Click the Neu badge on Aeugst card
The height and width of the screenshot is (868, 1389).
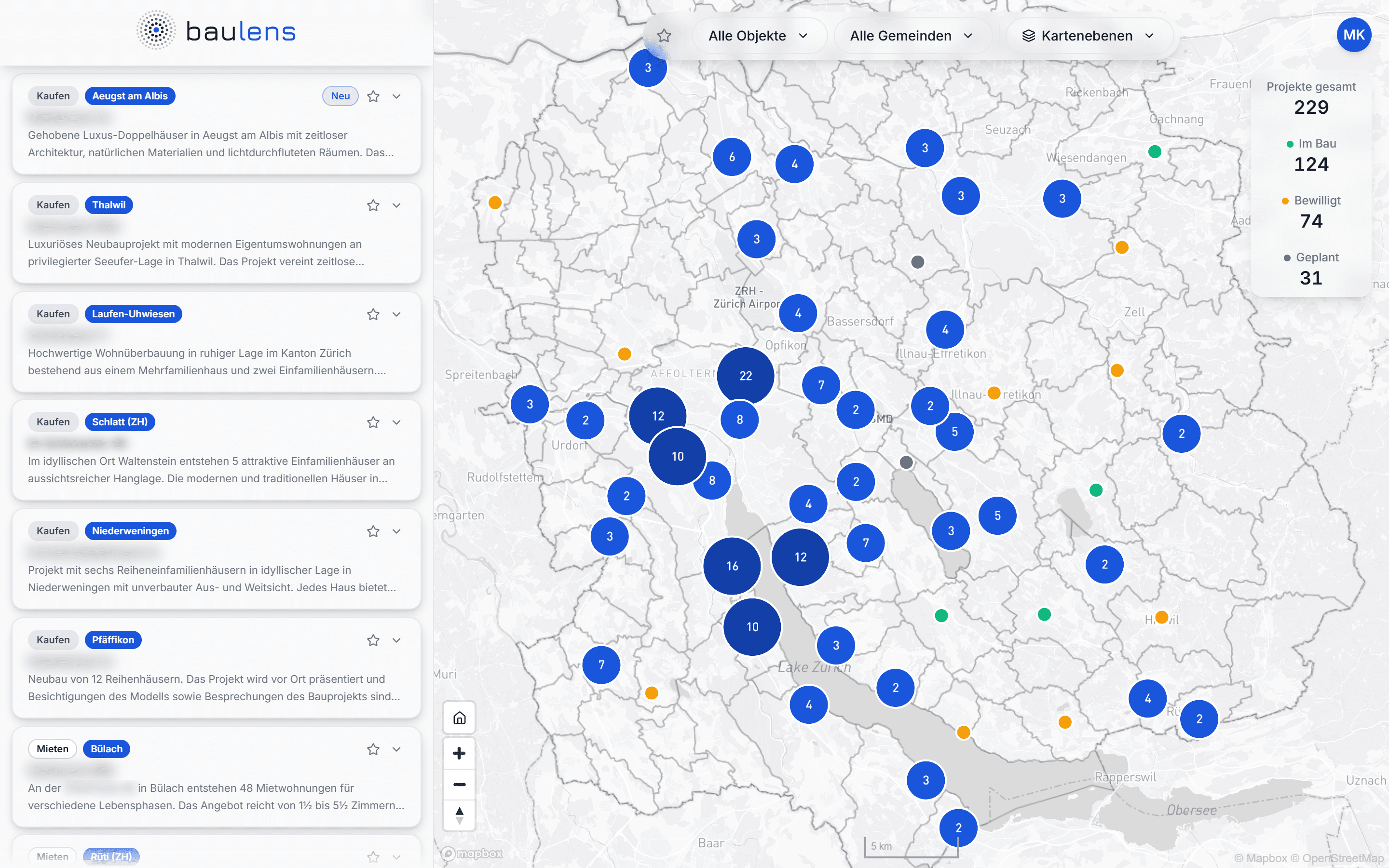tap(340, 96)
